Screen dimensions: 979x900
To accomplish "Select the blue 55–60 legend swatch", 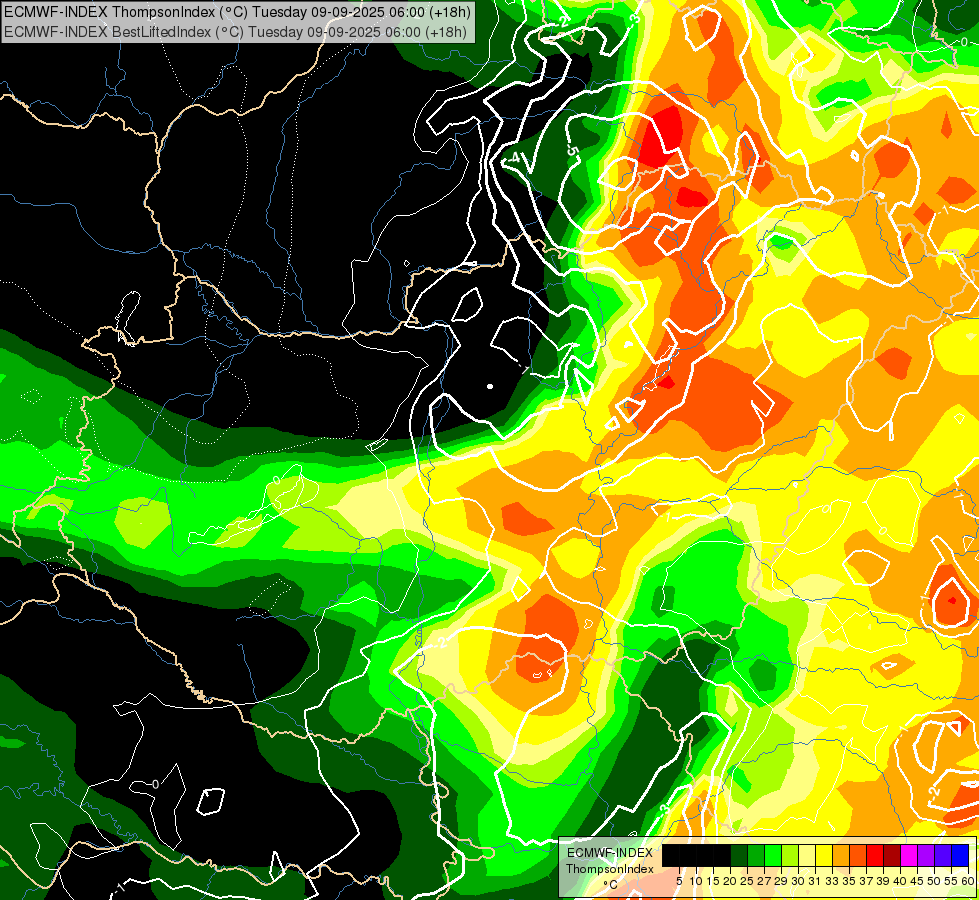I will click(961, 856).
